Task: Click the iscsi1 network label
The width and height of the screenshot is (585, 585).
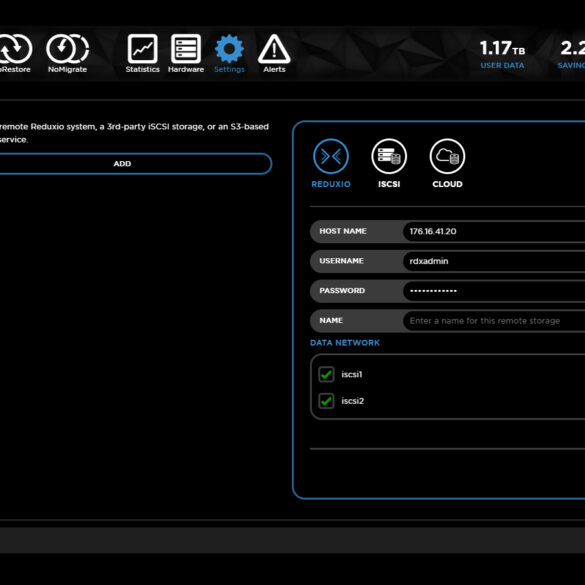Action: tap(352, 374)
